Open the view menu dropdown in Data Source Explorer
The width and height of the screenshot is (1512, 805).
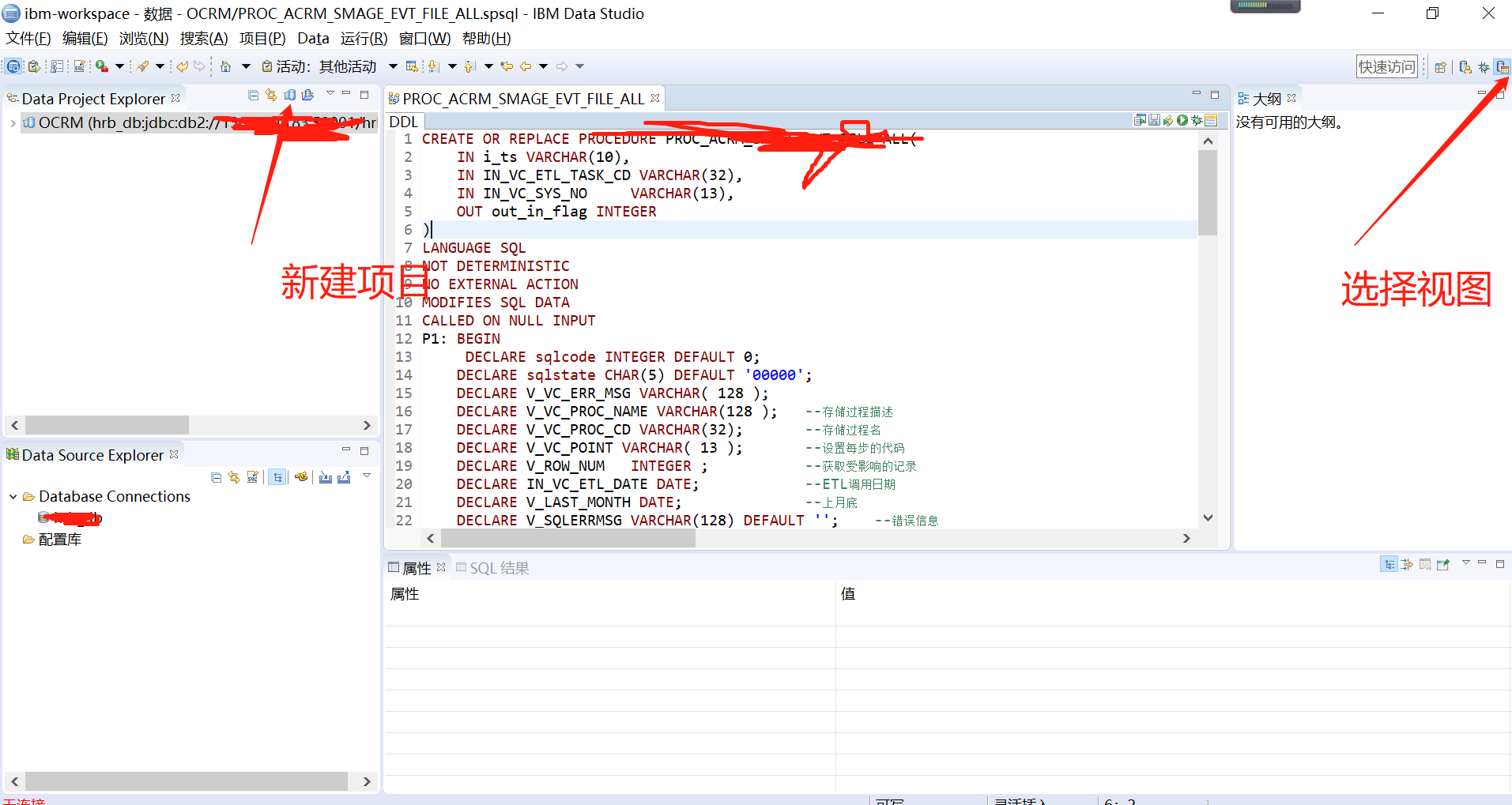click(x=366, y=475)
